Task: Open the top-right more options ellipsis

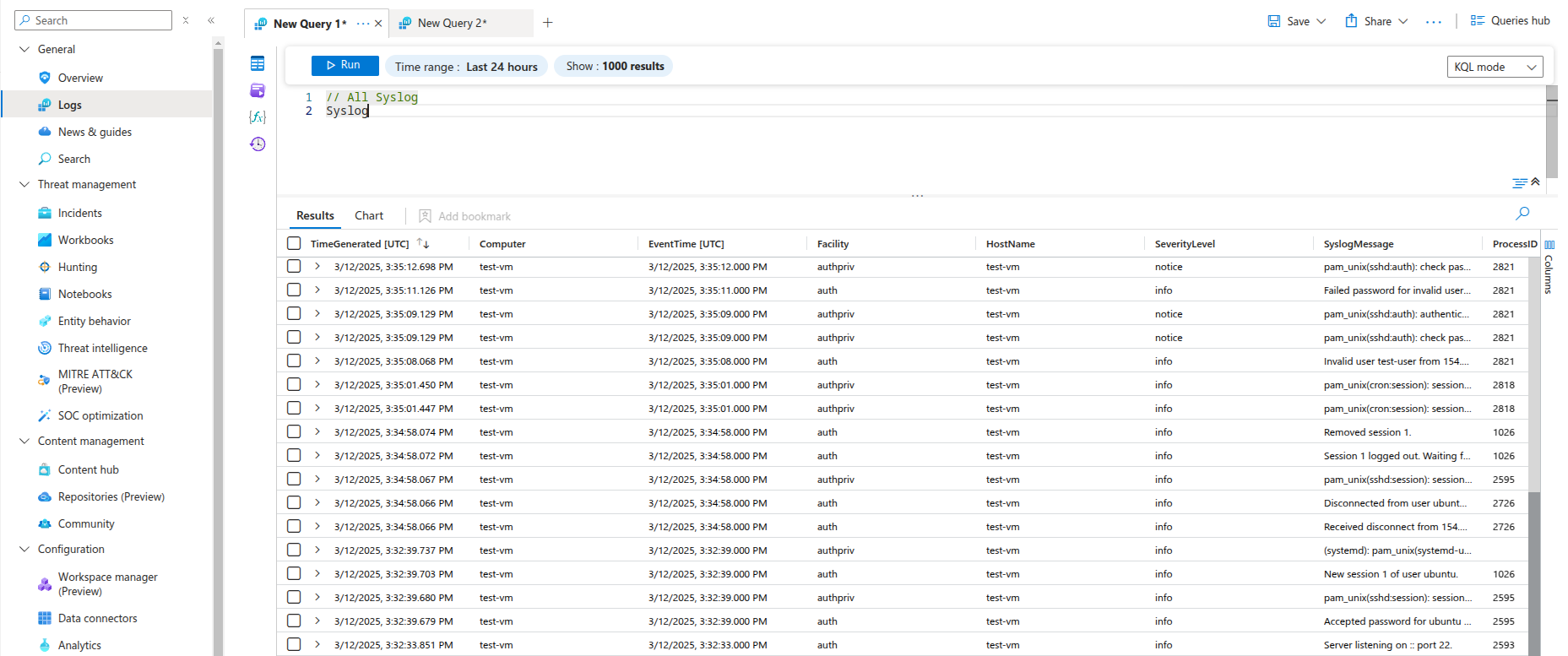Action: (1434, 22)
